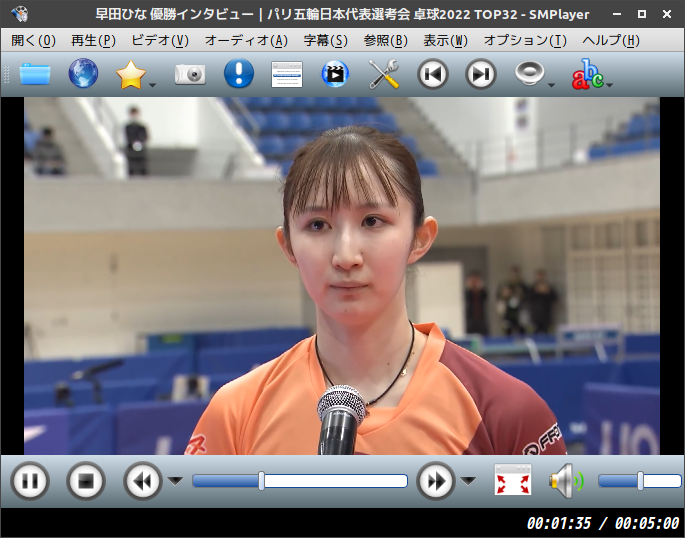
Task: Open the 表示(W) view menu
Action: 445,41
